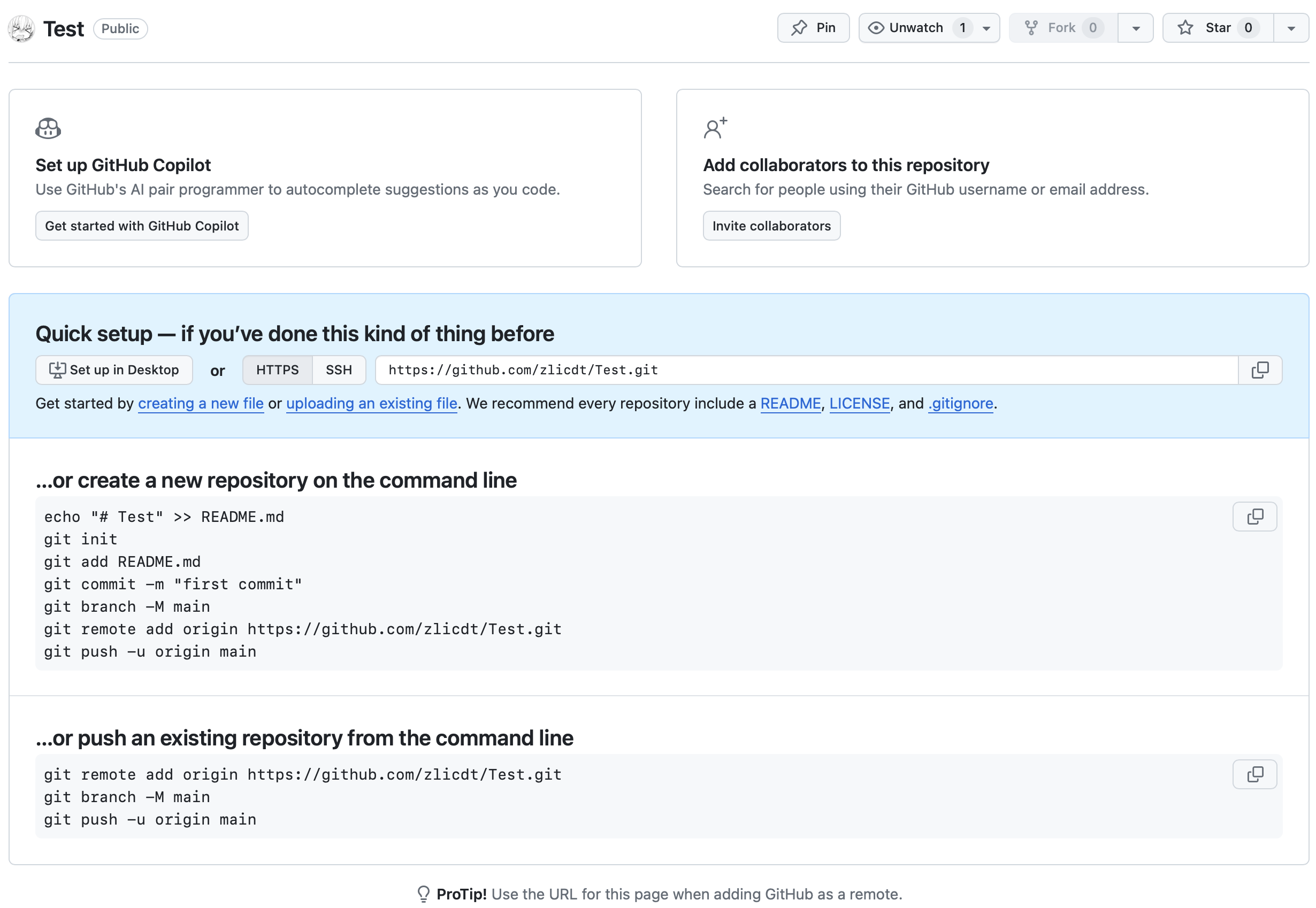Click the add collaborator person icon
Screen dimensions: 1316x908
click(x=715, y=128)
